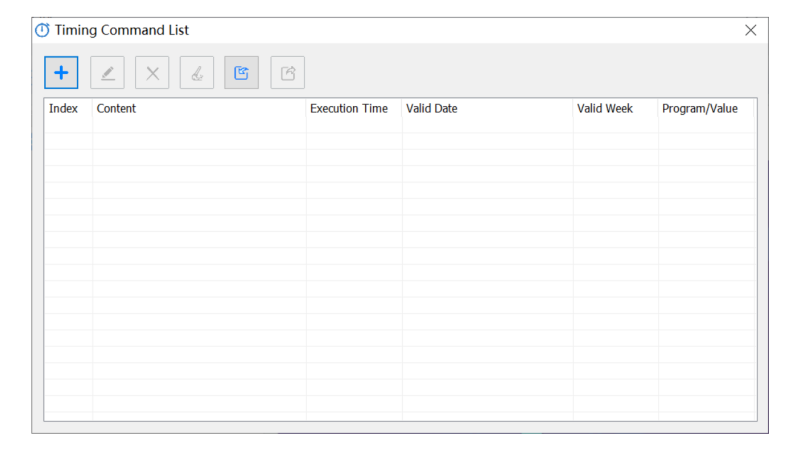Image resolution: width=800 pixels, height=450 pixels.
Task: Click the Valid Date column header
Action: [x=488, y=109]
